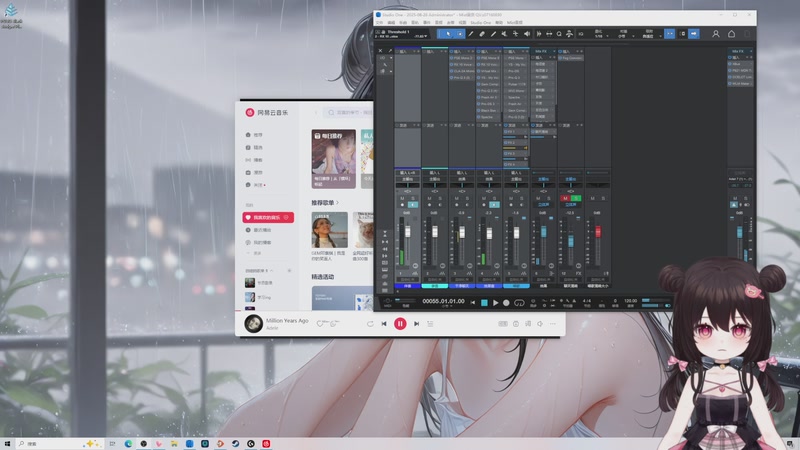800x450 pixels.
Task: Open the 文件 File menu in Studio One
Action: pyautogui.click(x=380, y=22)
